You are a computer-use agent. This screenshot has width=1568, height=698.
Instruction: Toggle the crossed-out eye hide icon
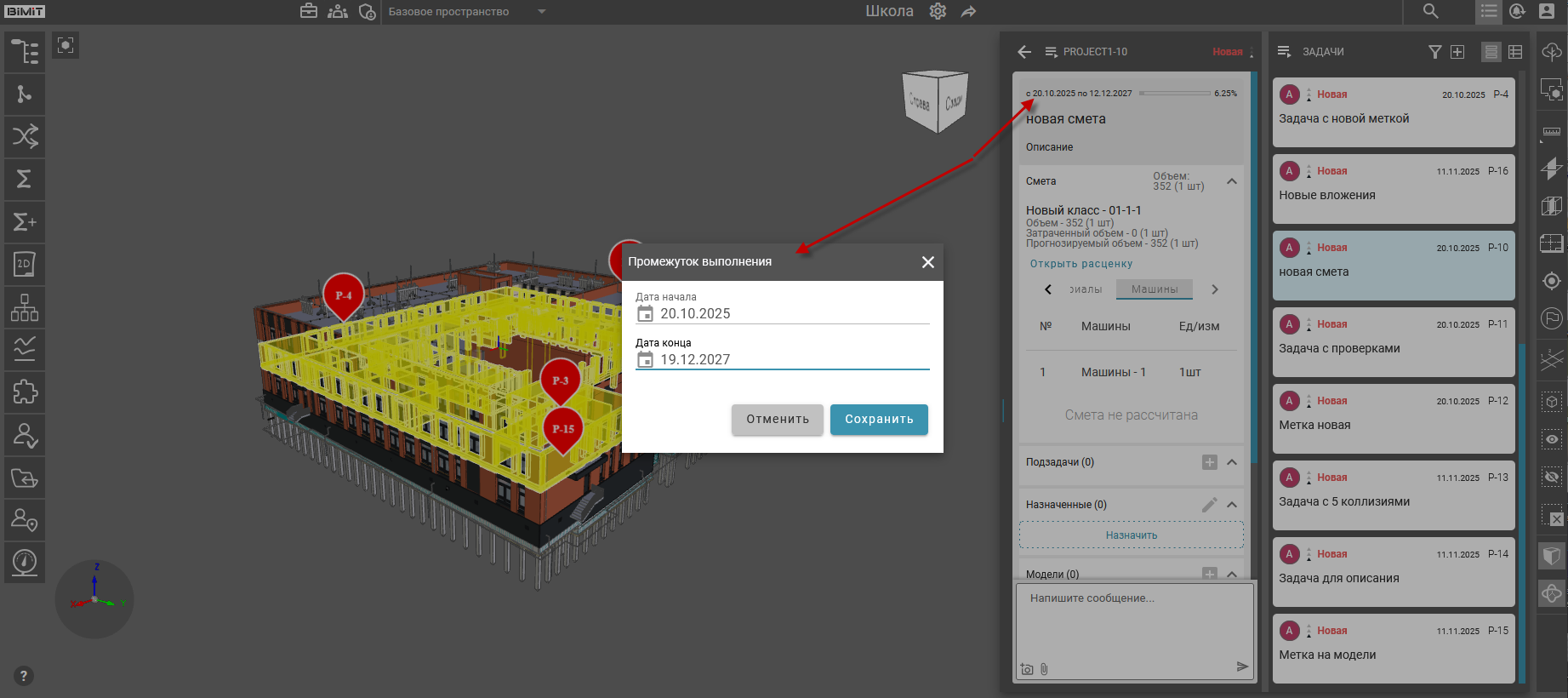[x=1552, y=477]
